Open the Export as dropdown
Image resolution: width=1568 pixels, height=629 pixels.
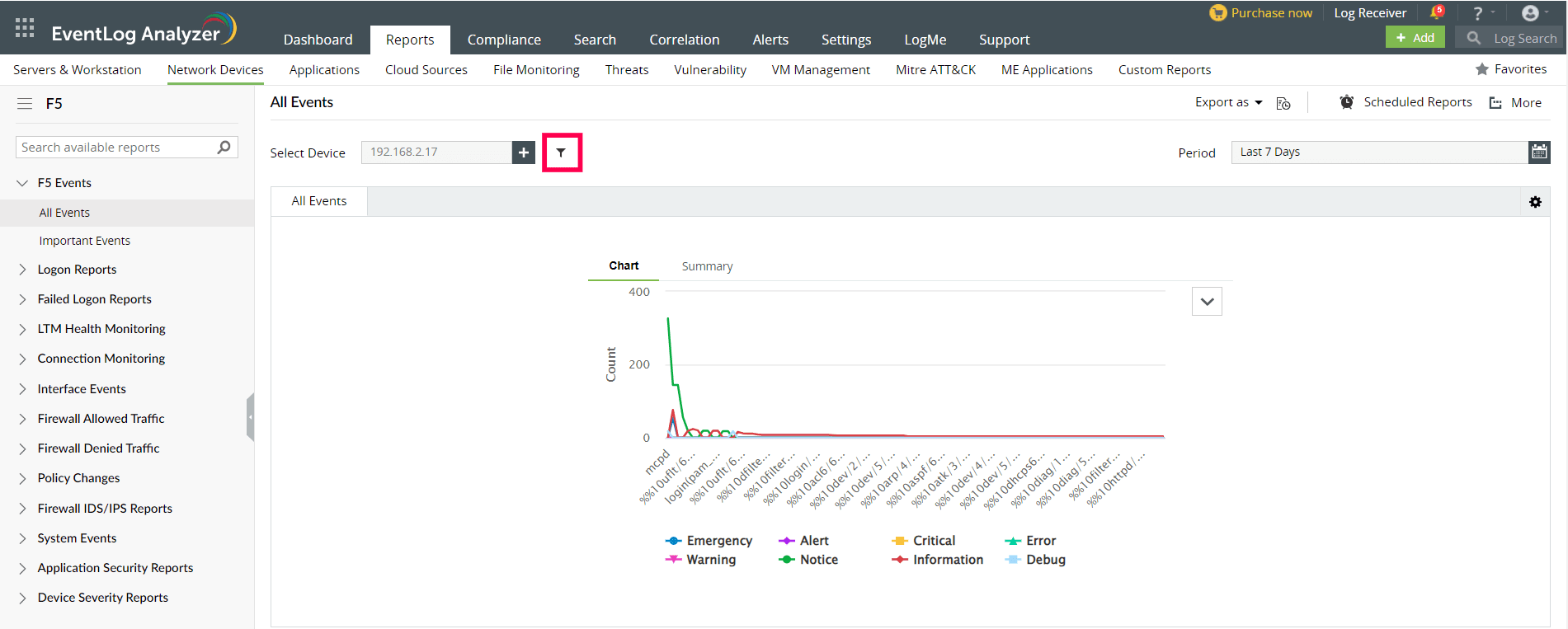point(1228,102)
